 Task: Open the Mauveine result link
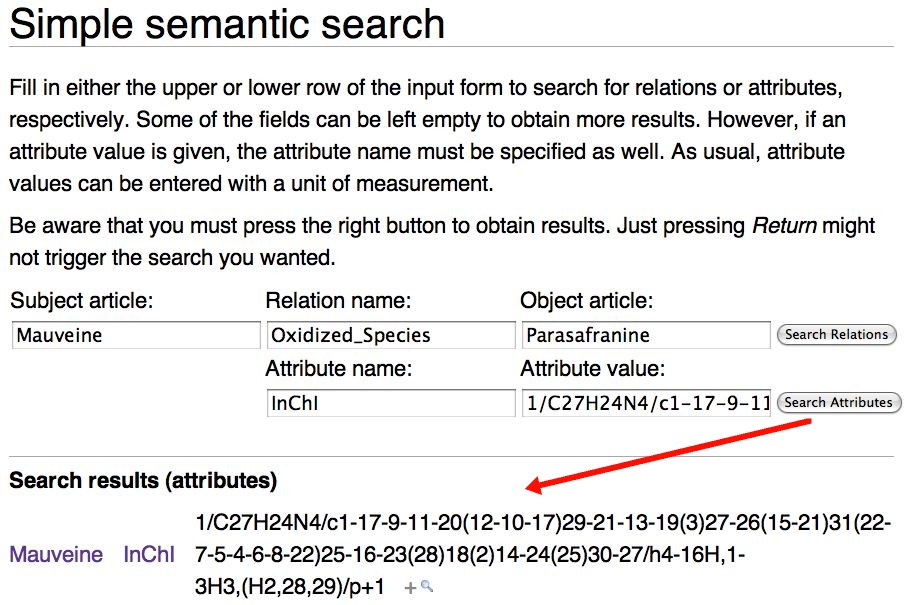click(x=56, y=554)
